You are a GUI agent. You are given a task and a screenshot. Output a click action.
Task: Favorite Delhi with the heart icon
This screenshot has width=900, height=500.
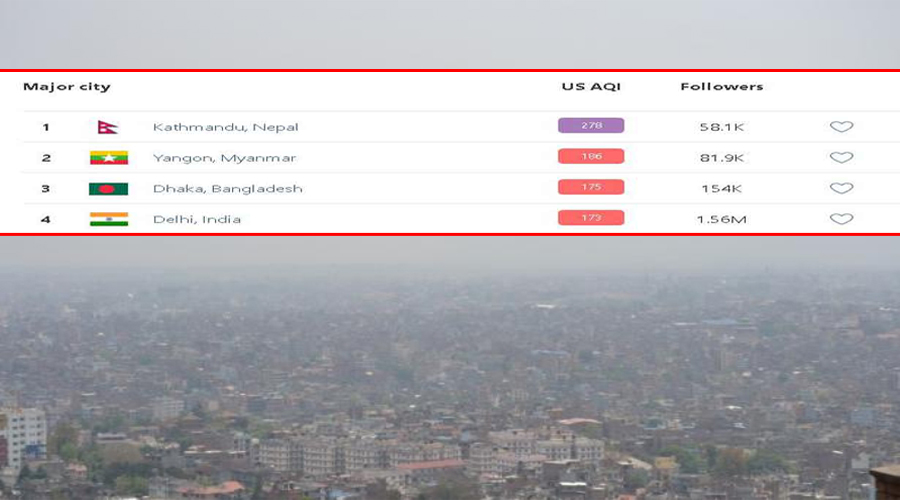point(841,219)
